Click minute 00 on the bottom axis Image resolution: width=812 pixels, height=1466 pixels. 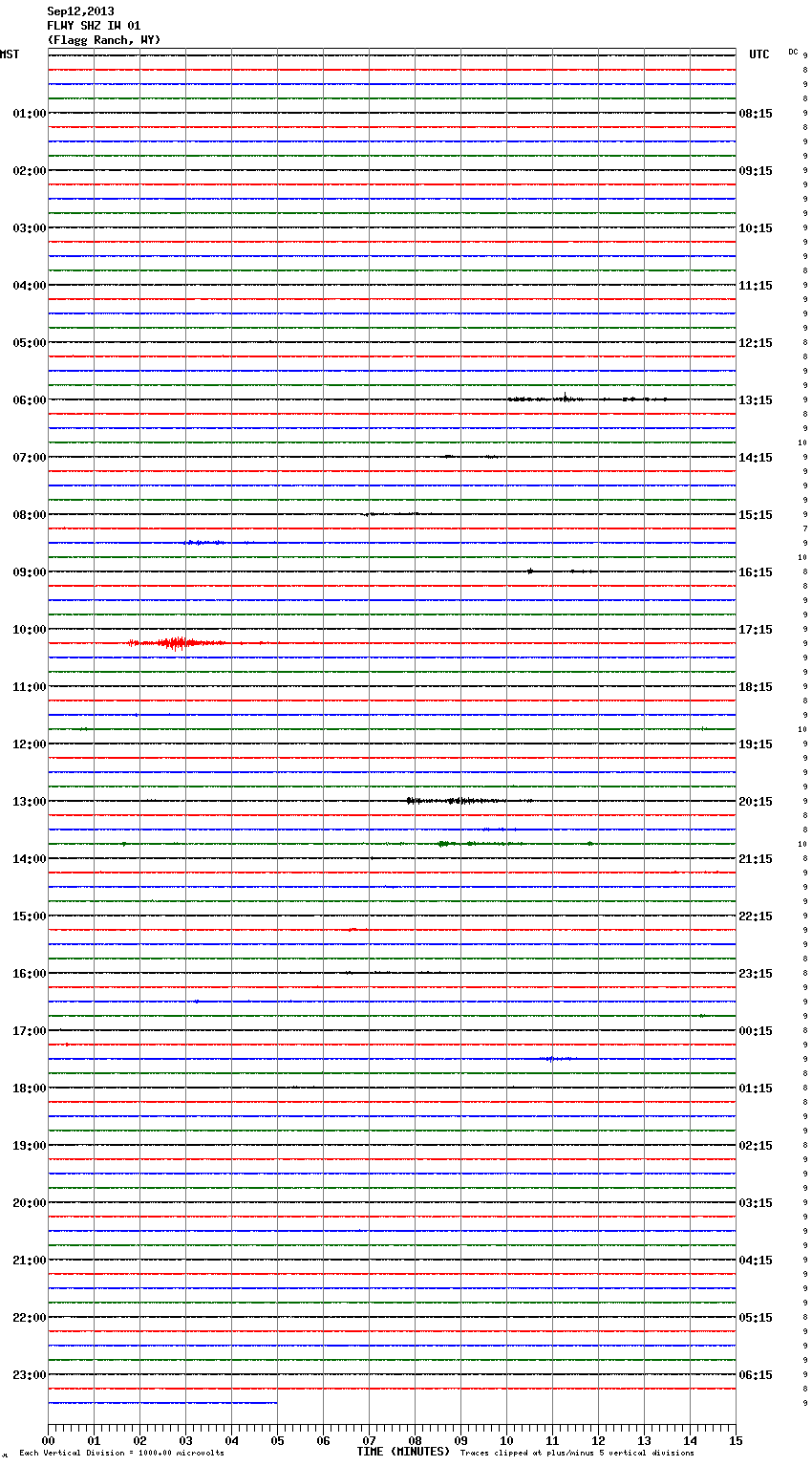48,1440
